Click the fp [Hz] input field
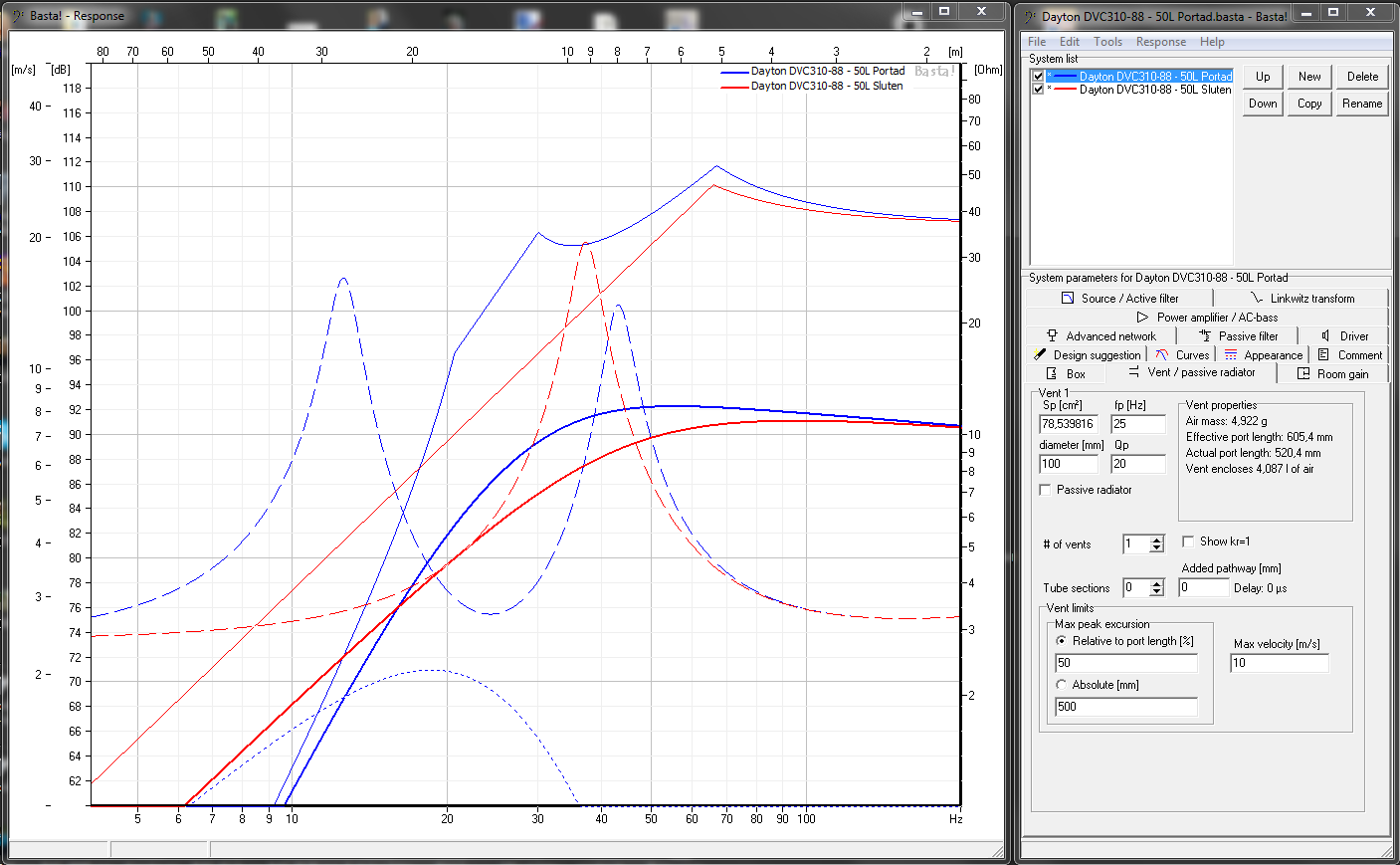The height and width of the screenshot is (865, 1400). [1137, 424]
